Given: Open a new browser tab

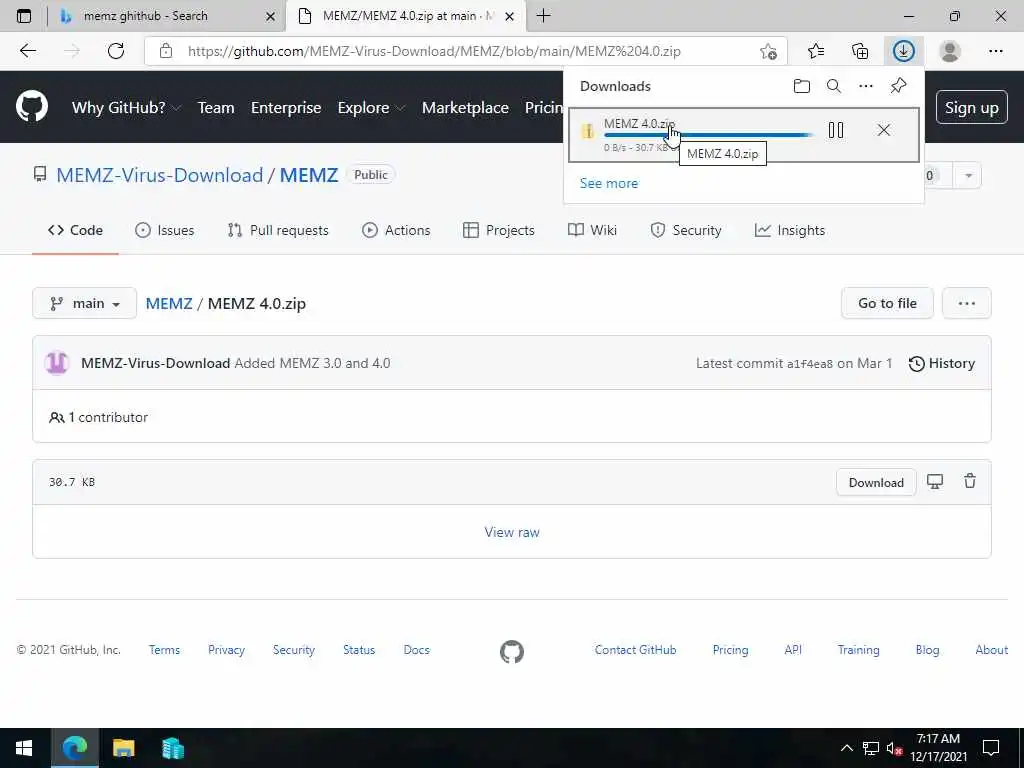Looking at the screenshot, I should click(x=543, y=16).
